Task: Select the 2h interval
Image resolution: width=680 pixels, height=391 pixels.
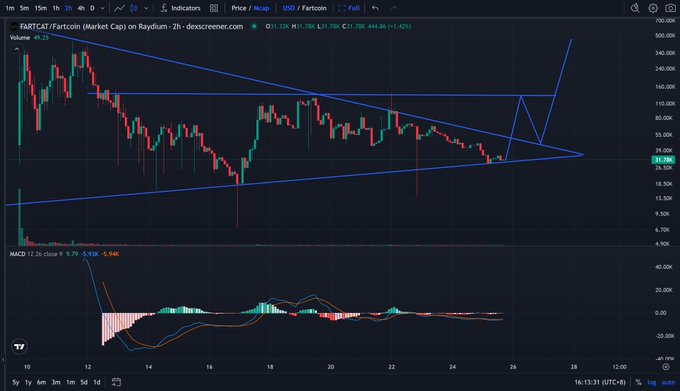Action: (69, 8)
